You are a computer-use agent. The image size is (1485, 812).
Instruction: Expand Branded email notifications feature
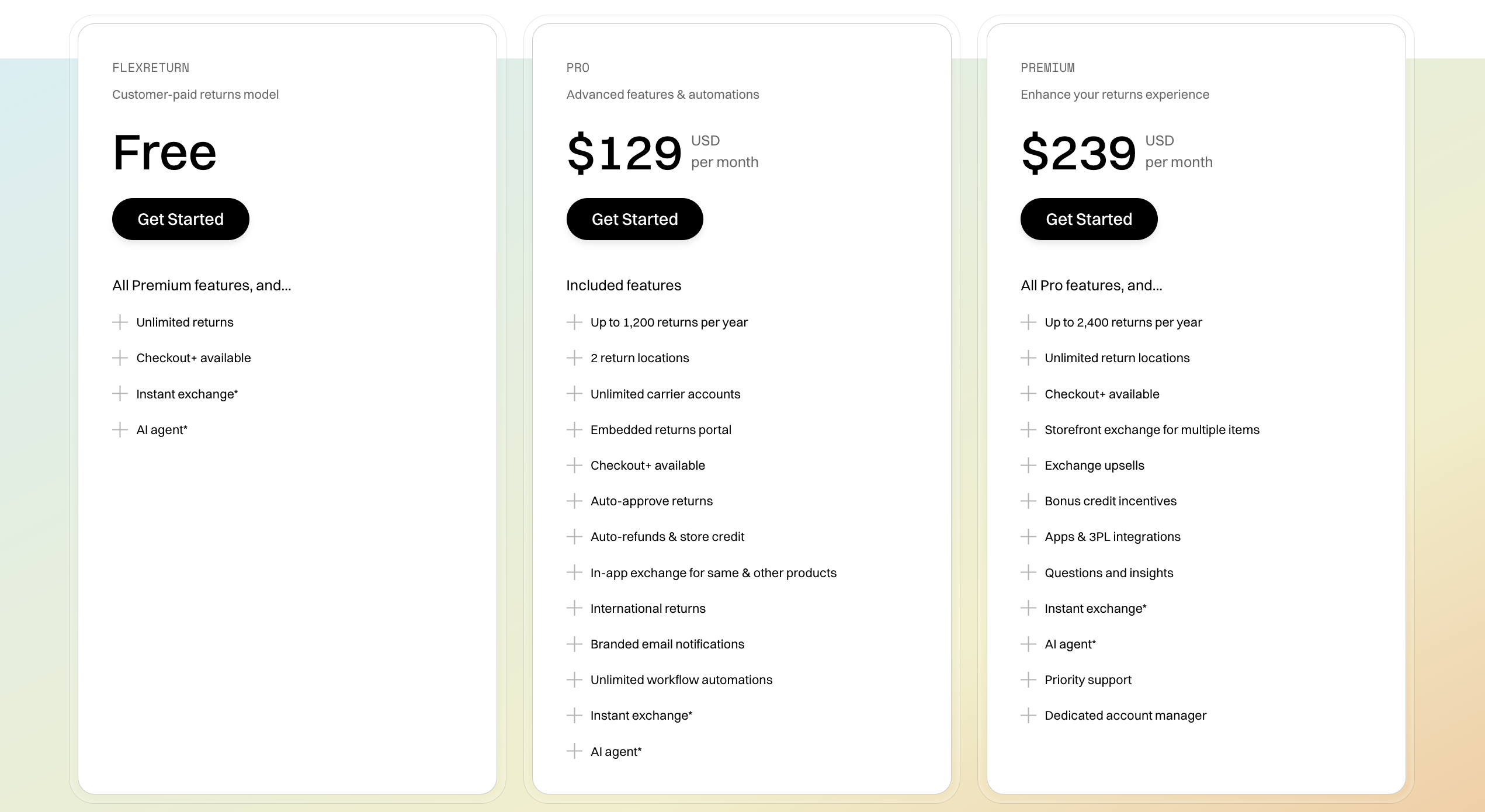pyautogui.click(x=574, y=644)
